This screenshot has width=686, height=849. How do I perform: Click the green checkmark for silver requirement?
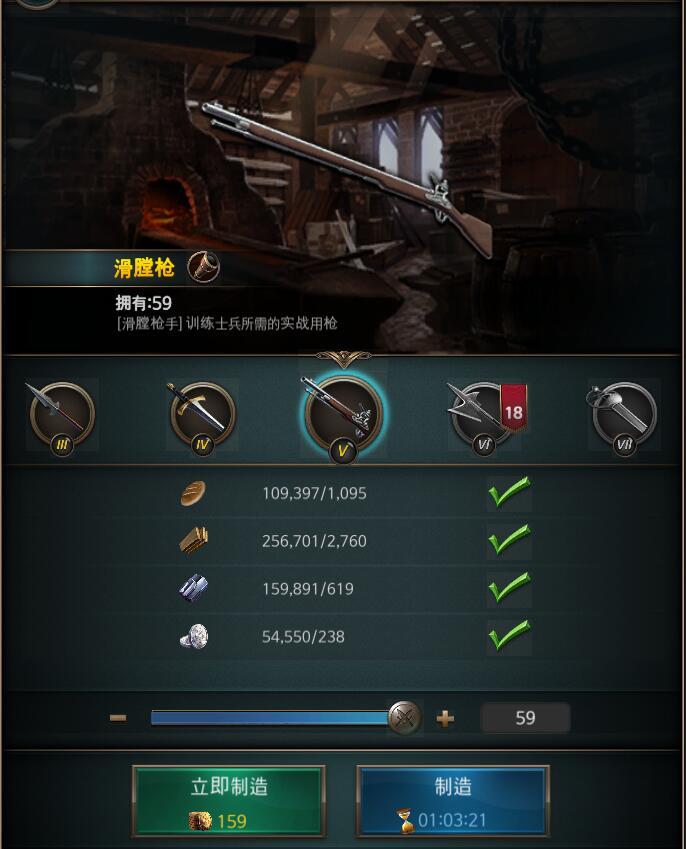[x=509, y=635]
